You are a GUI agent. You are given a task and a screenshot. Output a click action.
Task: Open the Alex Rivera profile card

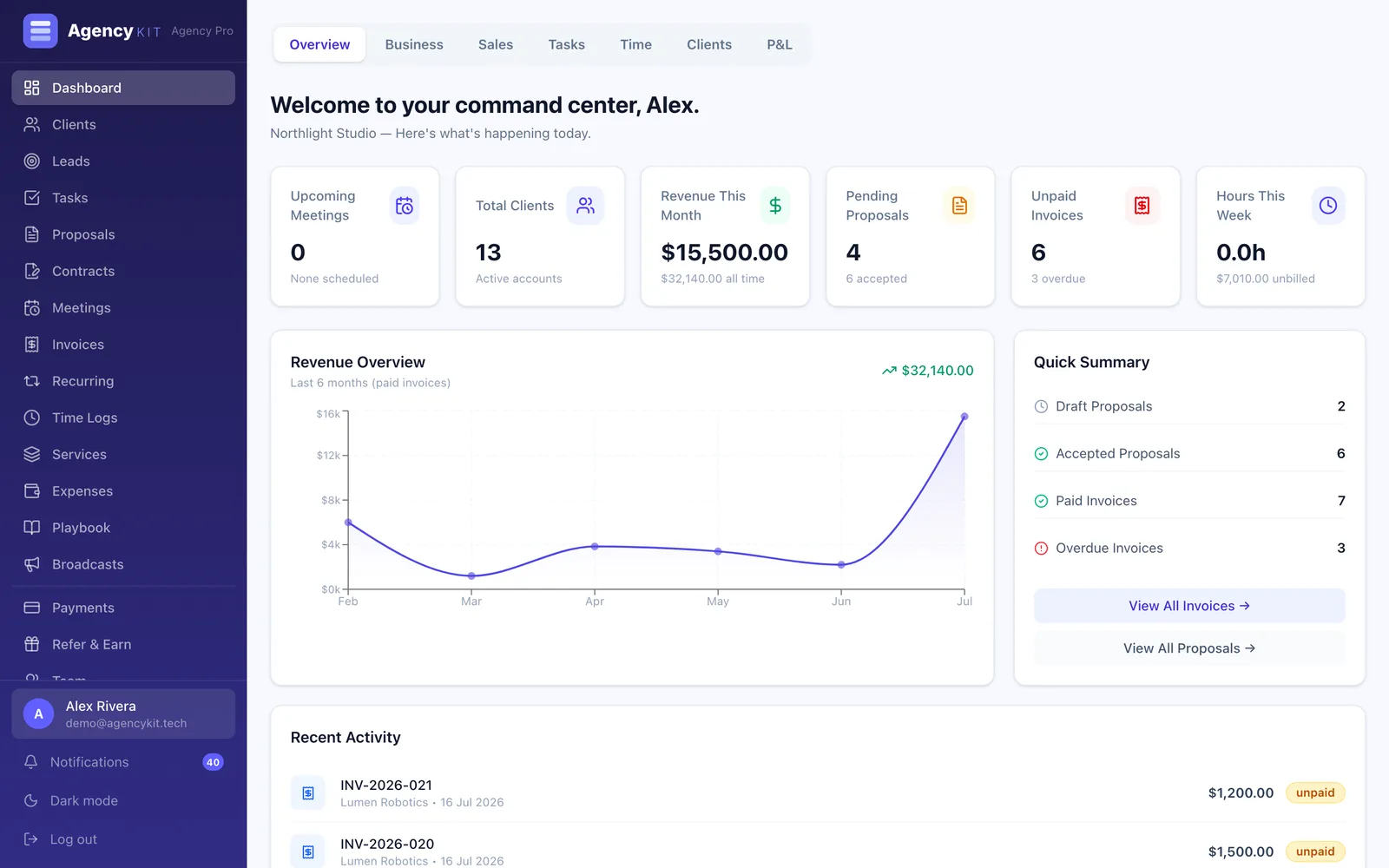(x=123, y=714)
